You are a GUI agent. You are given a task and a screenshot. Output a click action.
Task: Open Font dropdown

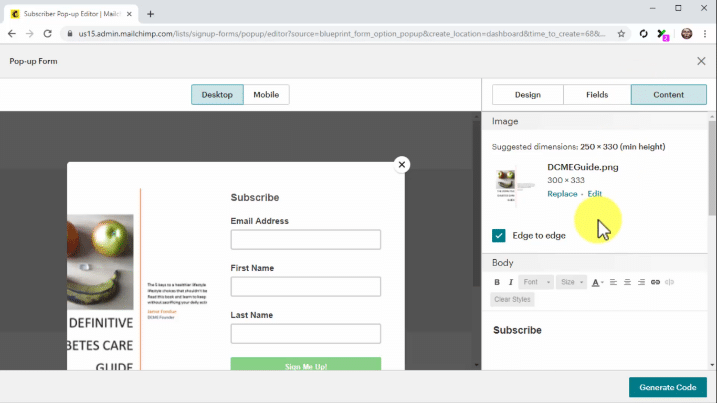pyautogui.click(x=536, y=282)
